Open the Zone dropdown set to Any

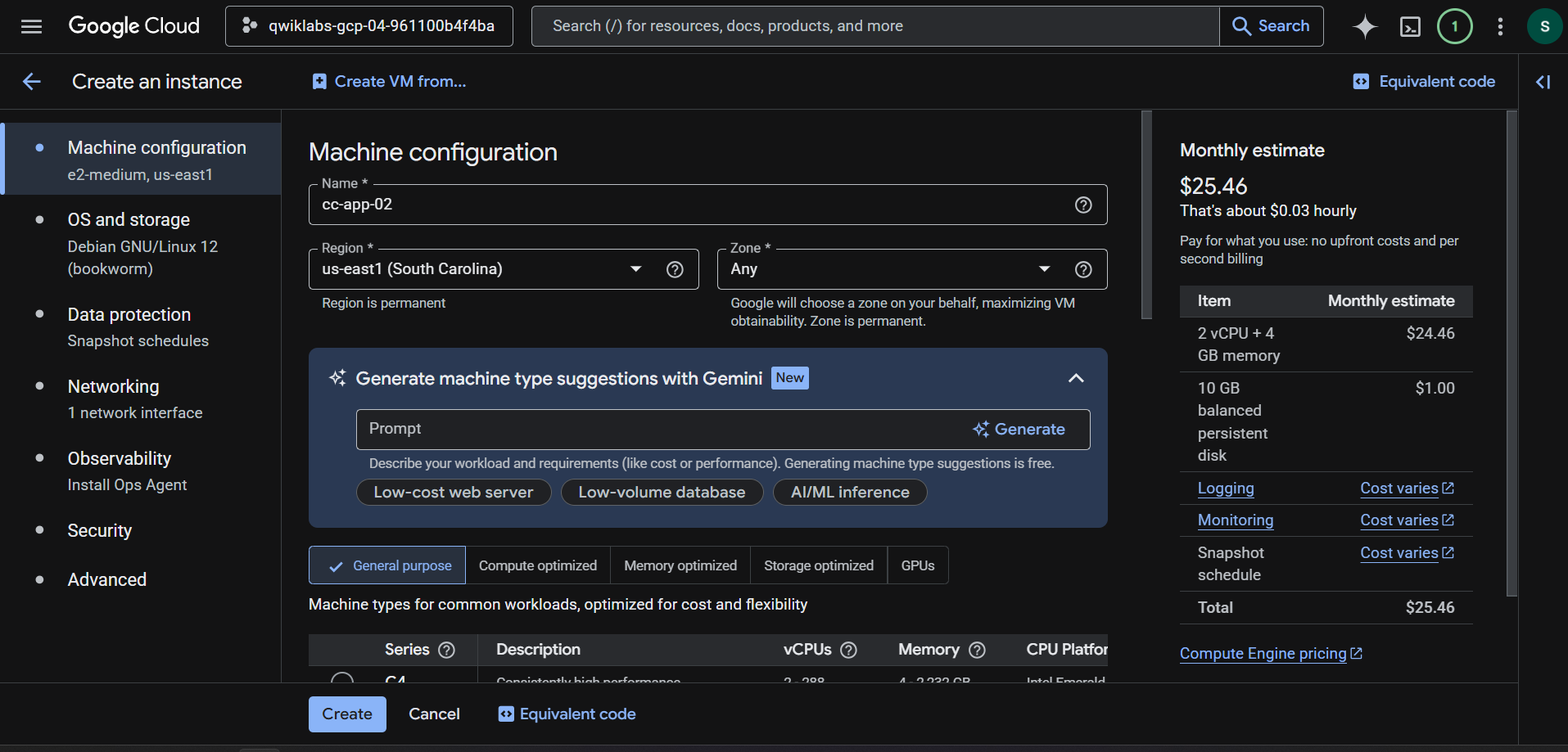click(x=912, y=269)
